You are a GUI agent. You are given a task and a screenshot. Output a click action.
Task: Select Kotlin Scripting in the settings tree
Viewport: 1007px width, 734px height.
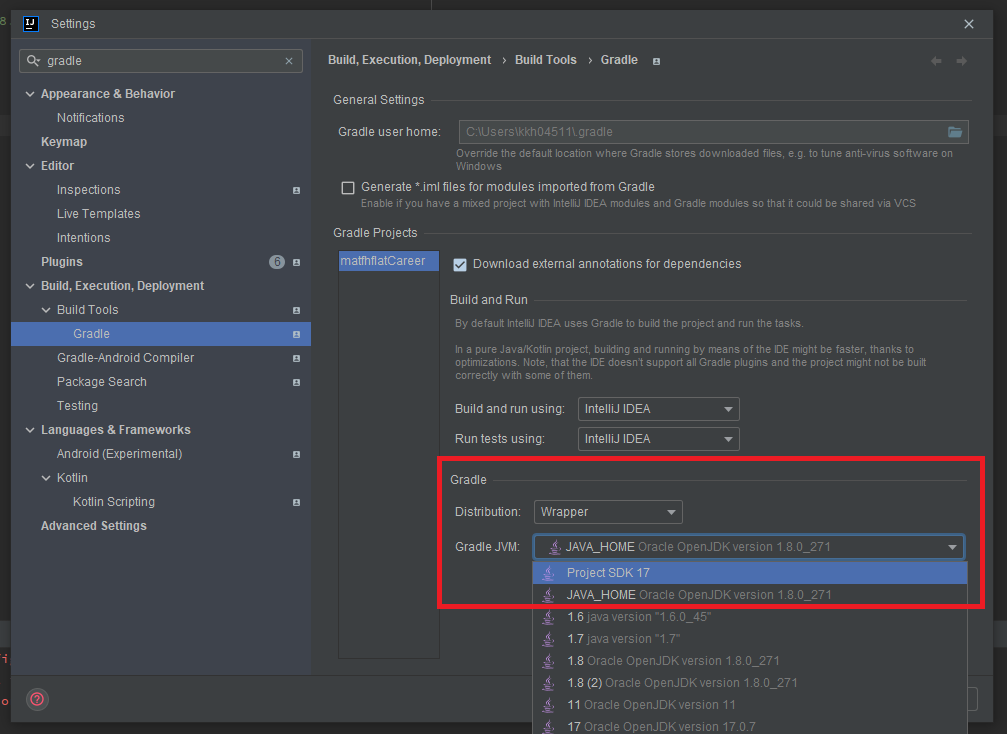113,501
